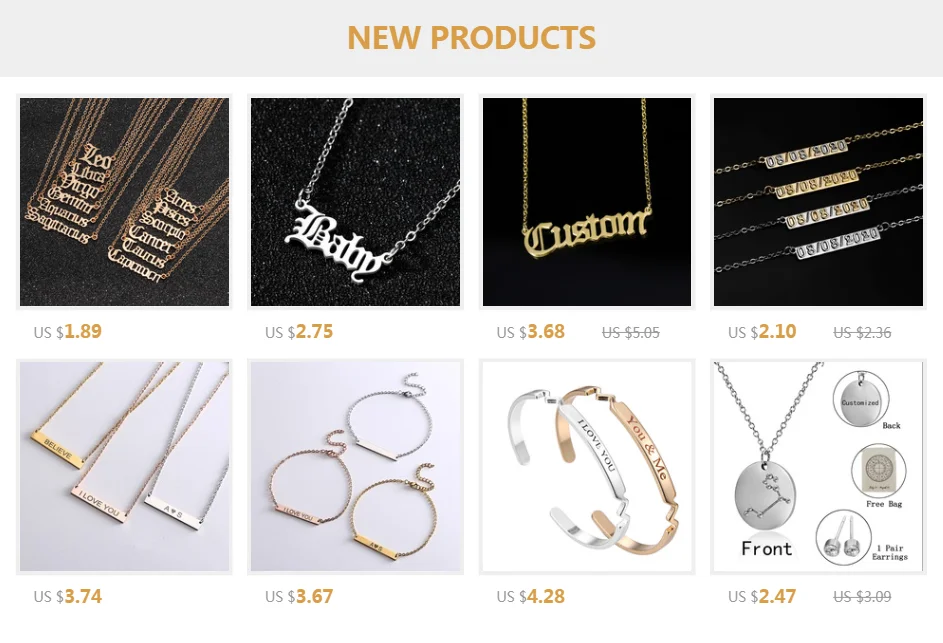
Task: Open the silver Baby necklace product image
Action: [x=355, y=202]
